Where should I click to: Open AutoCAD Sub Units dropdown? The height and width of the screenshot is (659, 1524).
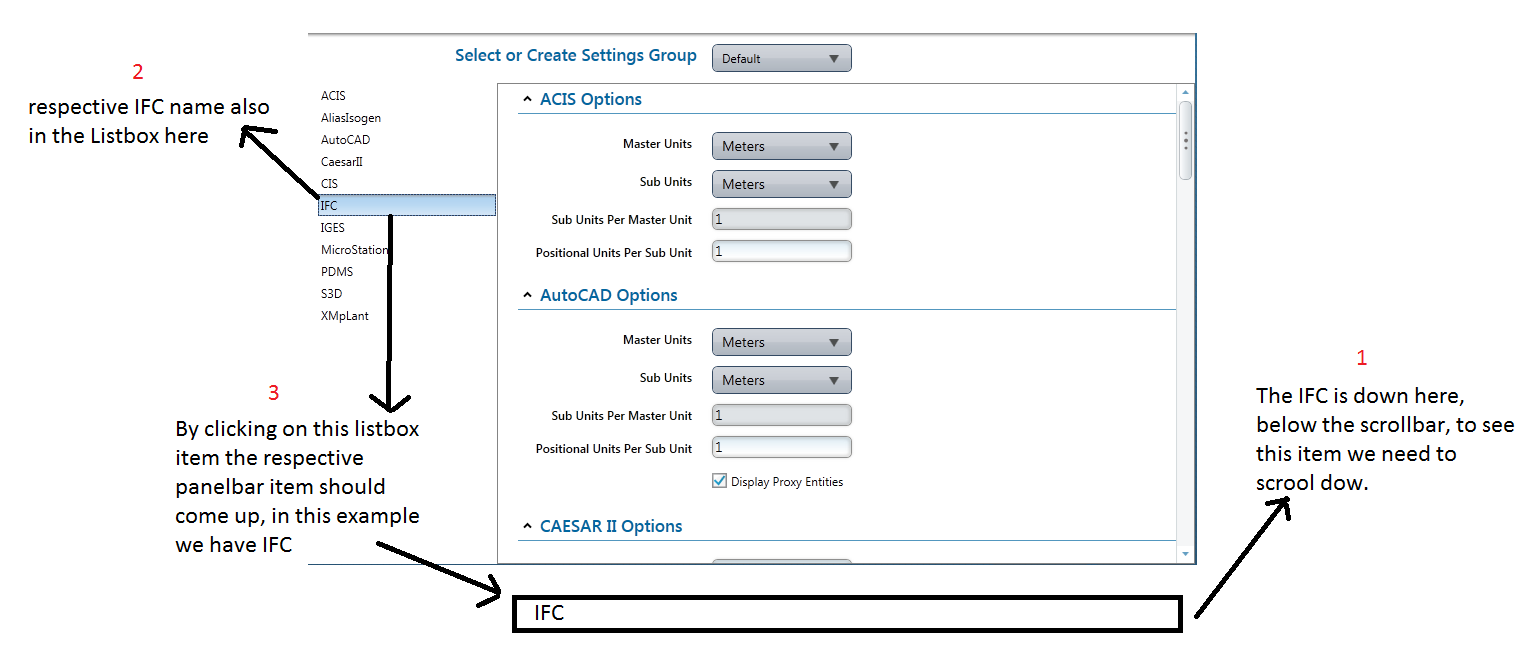coord(781,380)
